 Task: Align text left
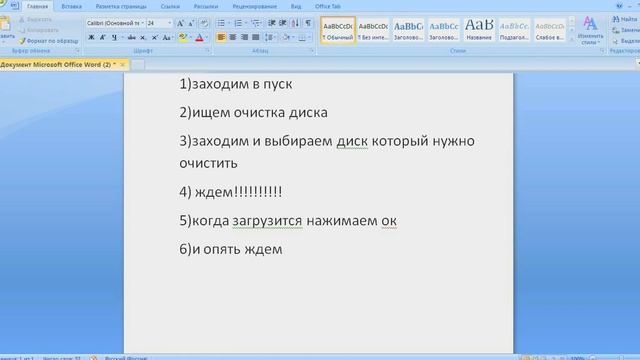pos(221,38)
